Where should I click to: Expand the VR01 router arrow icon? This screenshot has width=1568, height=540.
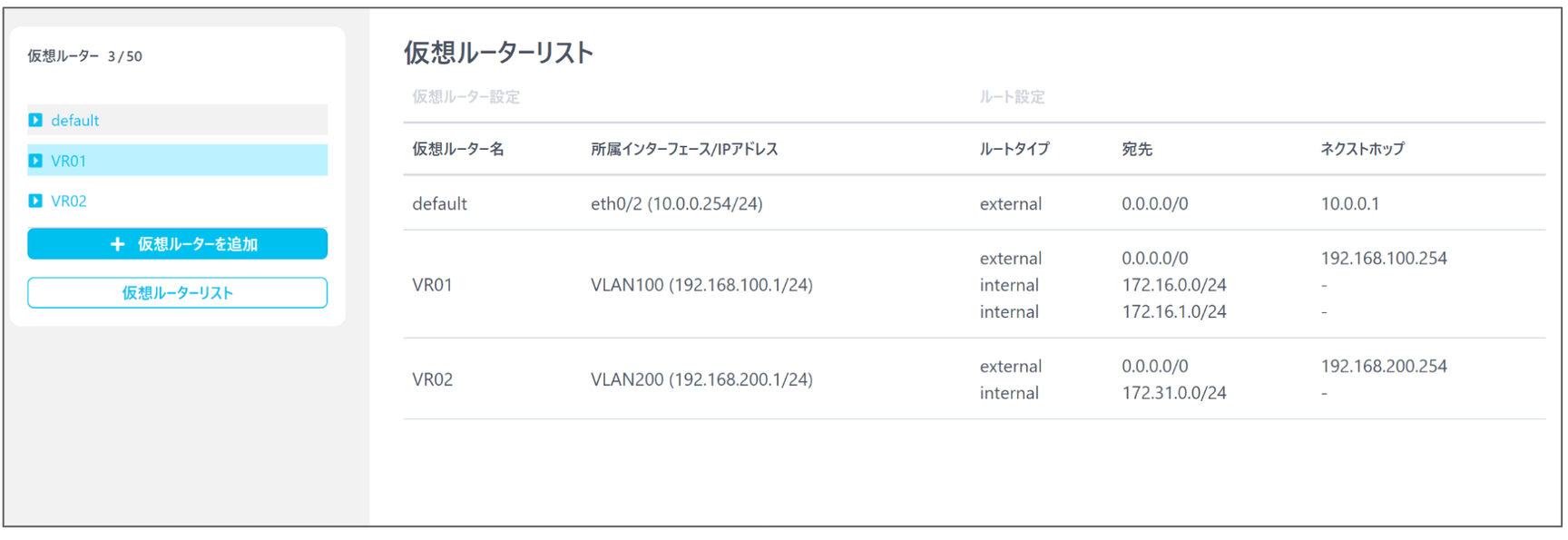coord(35,161)
